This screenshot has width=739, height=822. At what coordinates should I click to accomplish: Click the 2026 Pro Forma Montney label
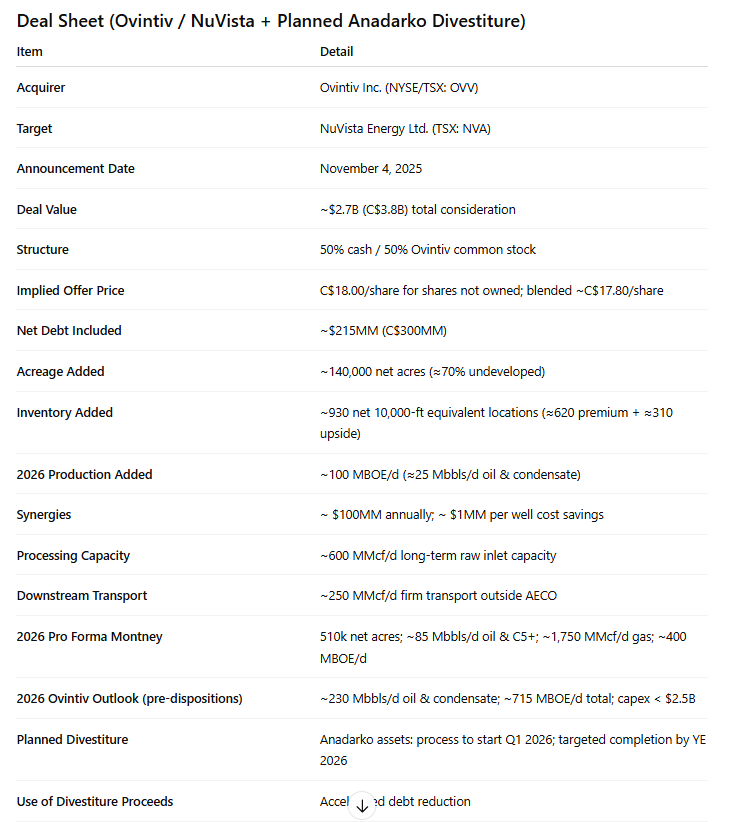coord(89,636)
